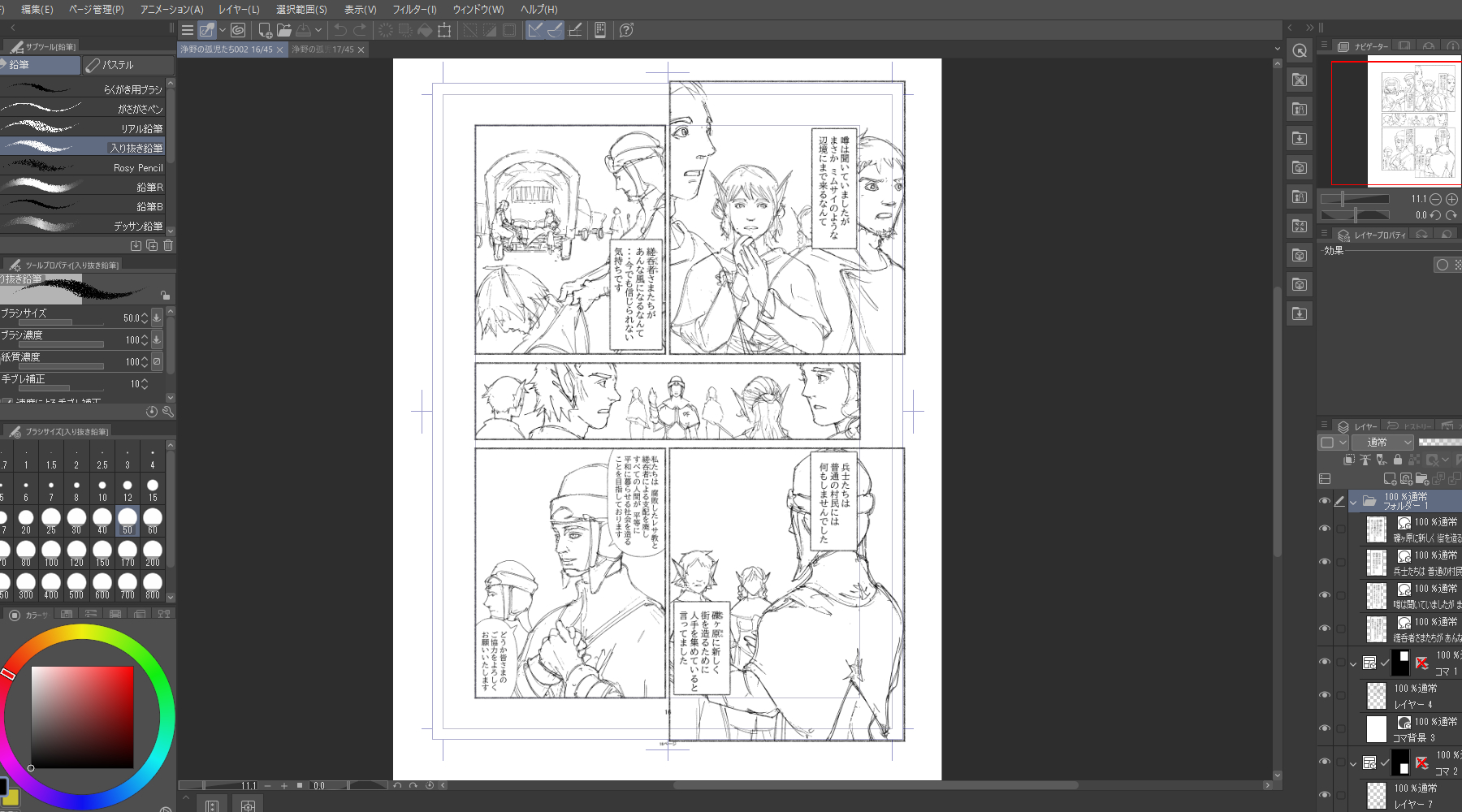
Task: Open dropdown arrow next to the Save icon
Action: 318,30
